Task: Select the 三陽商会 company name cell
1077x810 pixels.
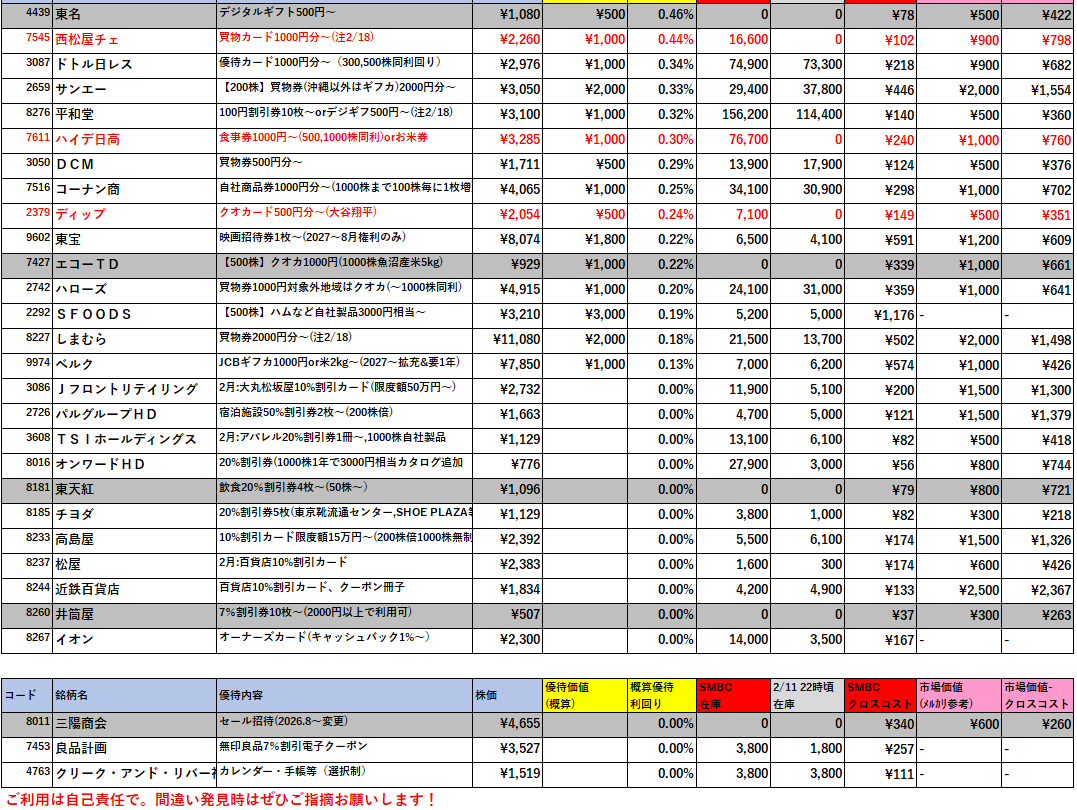Action: click(x=134, y=723)
